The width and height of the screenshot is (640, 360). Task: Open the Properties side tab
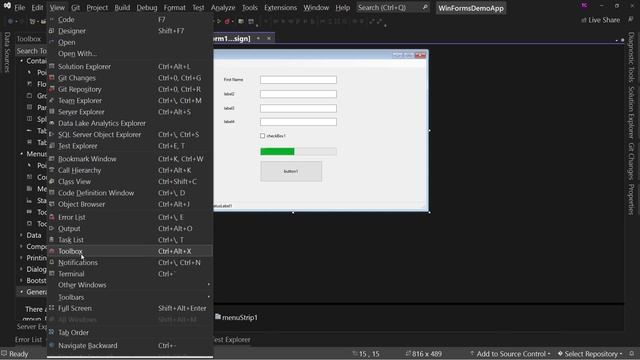pos(631,199)
